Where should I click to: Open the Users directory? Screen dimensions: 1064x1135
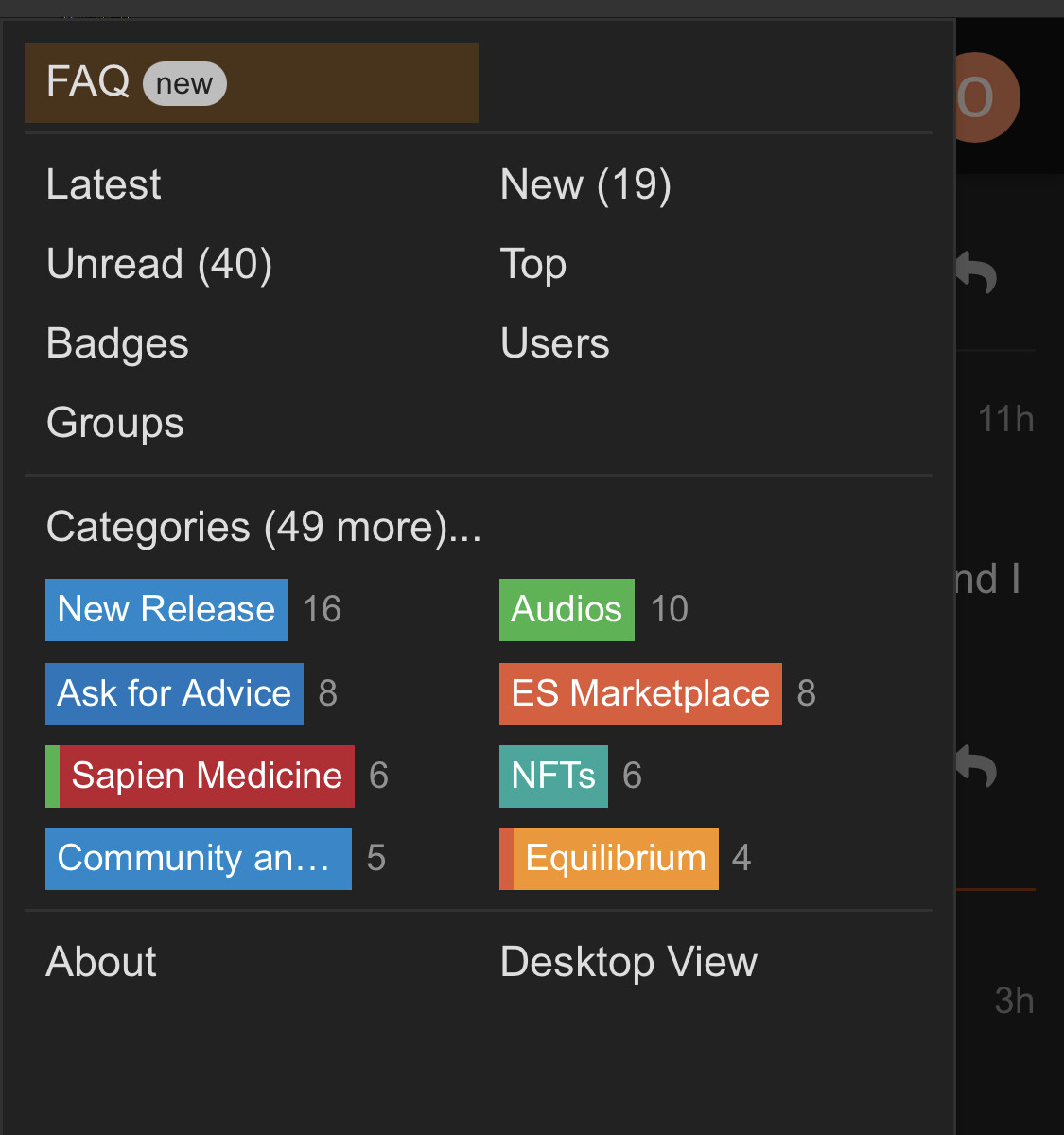554,343
